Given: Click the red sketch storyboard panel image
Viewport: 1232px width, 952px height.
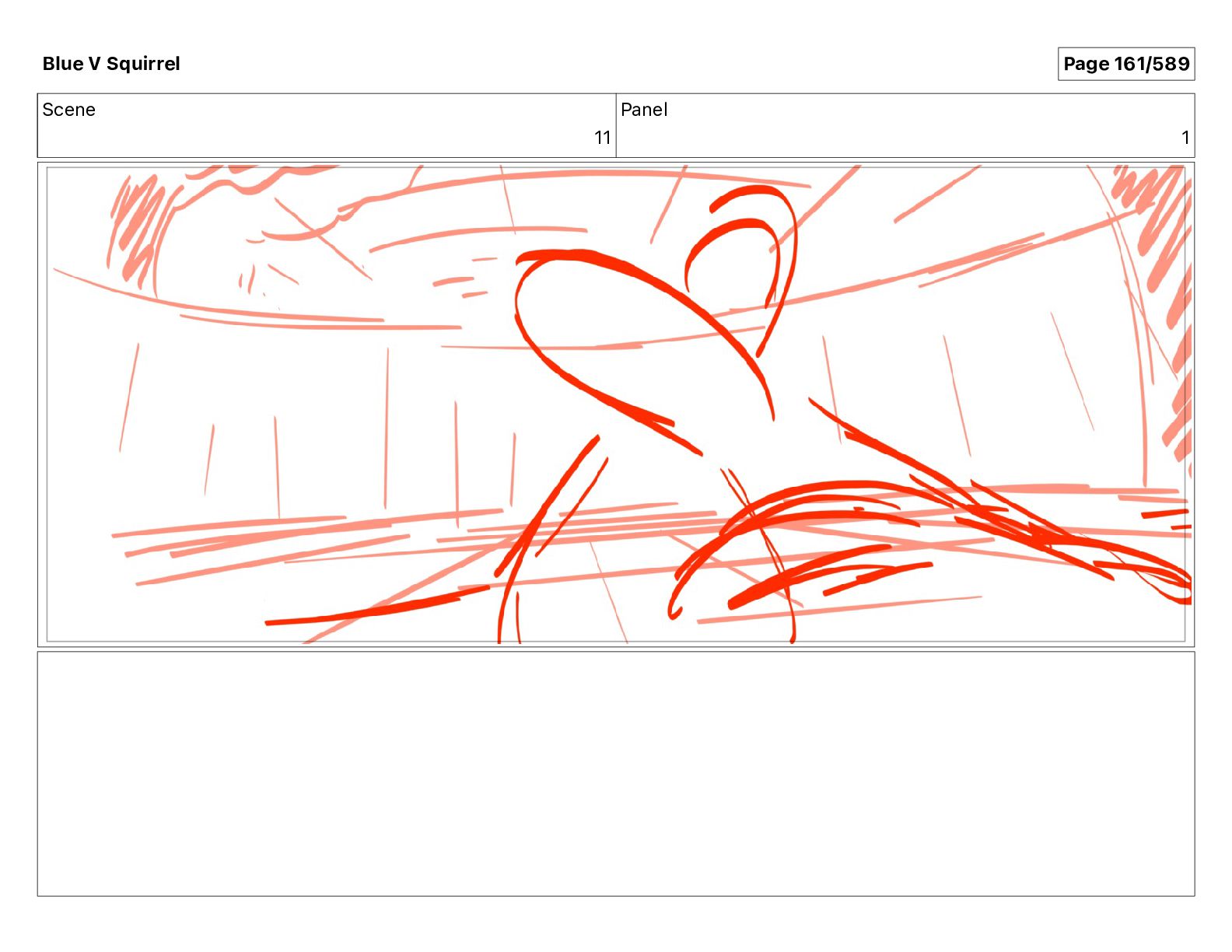Looking at the screenshot, I should [x=616, y=404].
